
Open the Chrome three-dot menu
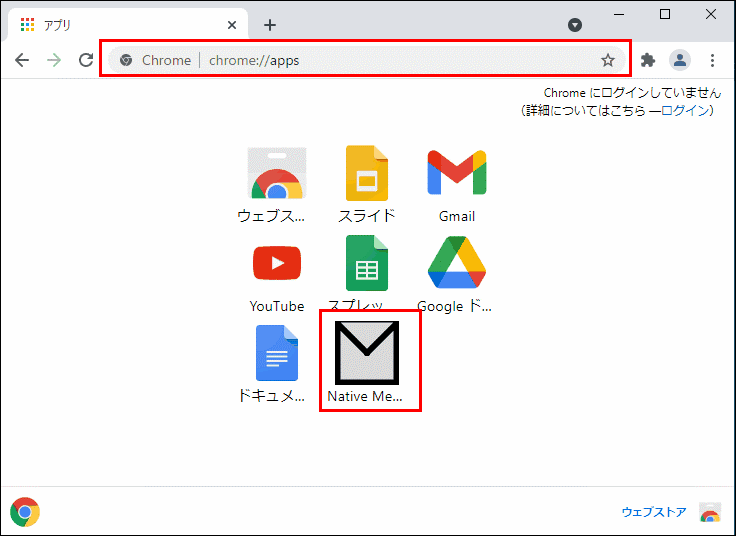712,60
